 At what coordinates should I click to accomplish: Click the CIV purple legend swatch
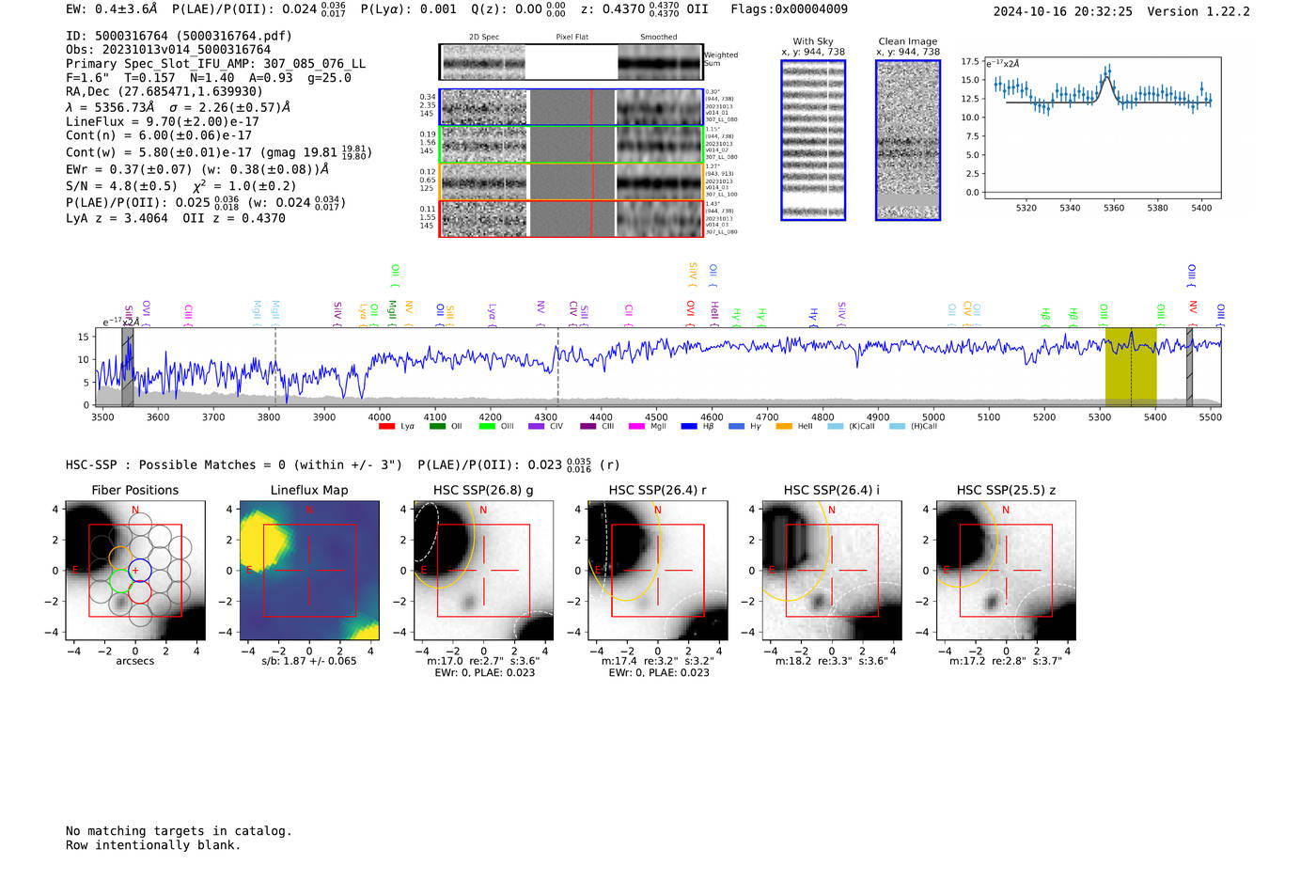pyautogui.click(x=537, y=426)
